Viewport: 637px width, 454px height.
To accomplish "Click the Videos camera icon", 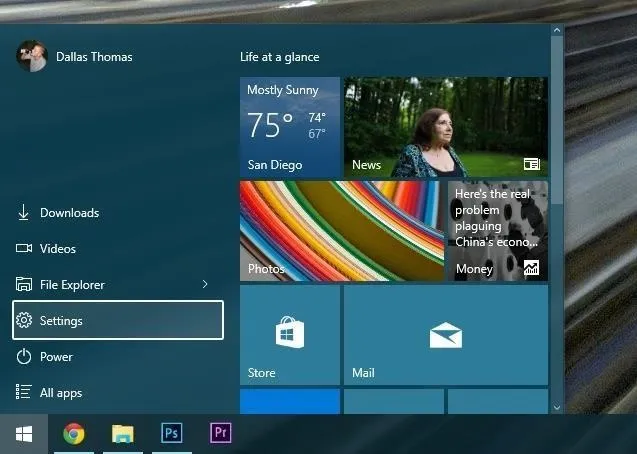I will 24,248.
